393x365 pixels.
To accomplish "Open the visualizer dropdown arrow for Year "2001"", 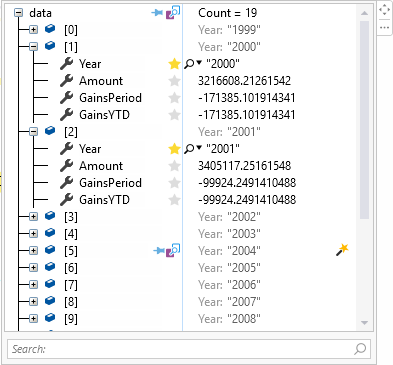I will [199, 147].
